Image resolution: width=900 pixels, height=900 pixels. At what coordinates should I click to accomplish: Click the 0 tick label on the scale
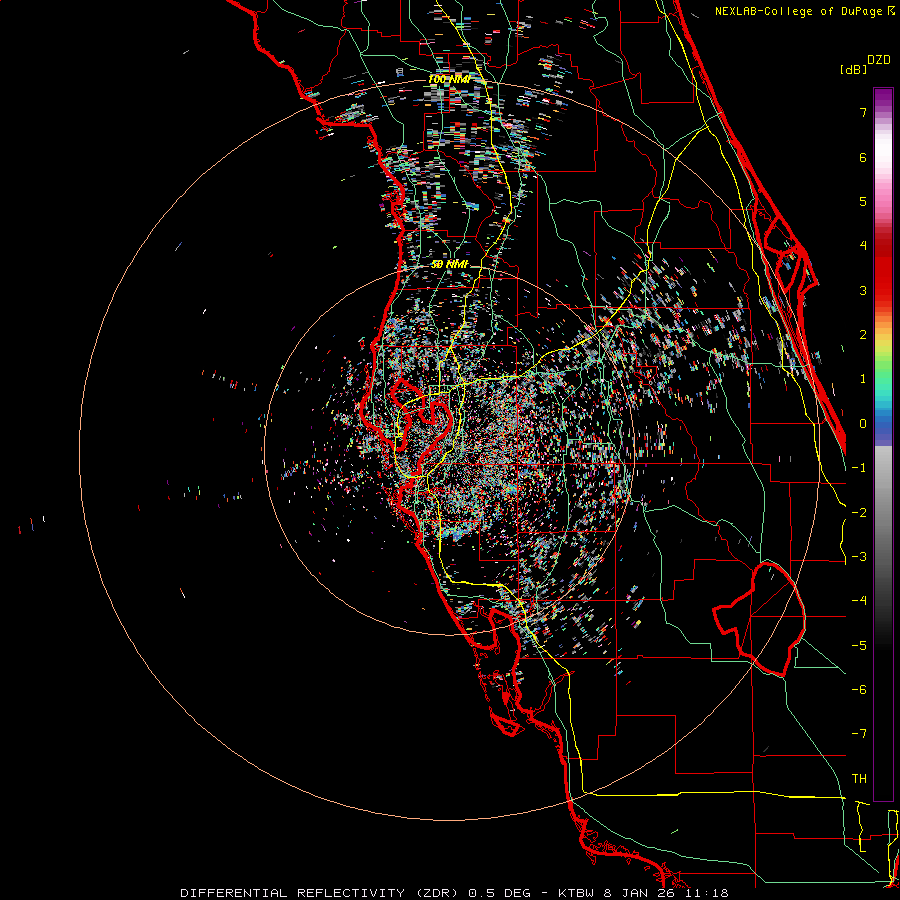tap(863, 424)
